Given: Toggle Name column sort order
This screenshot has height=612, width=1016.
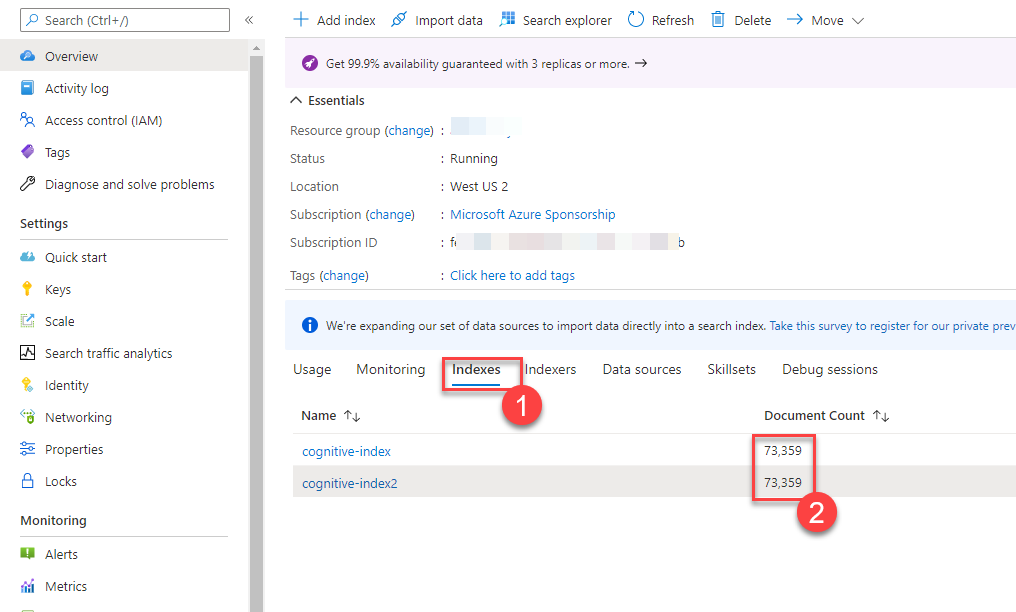Looking at the screenshot, I should [x=352, y=415].
